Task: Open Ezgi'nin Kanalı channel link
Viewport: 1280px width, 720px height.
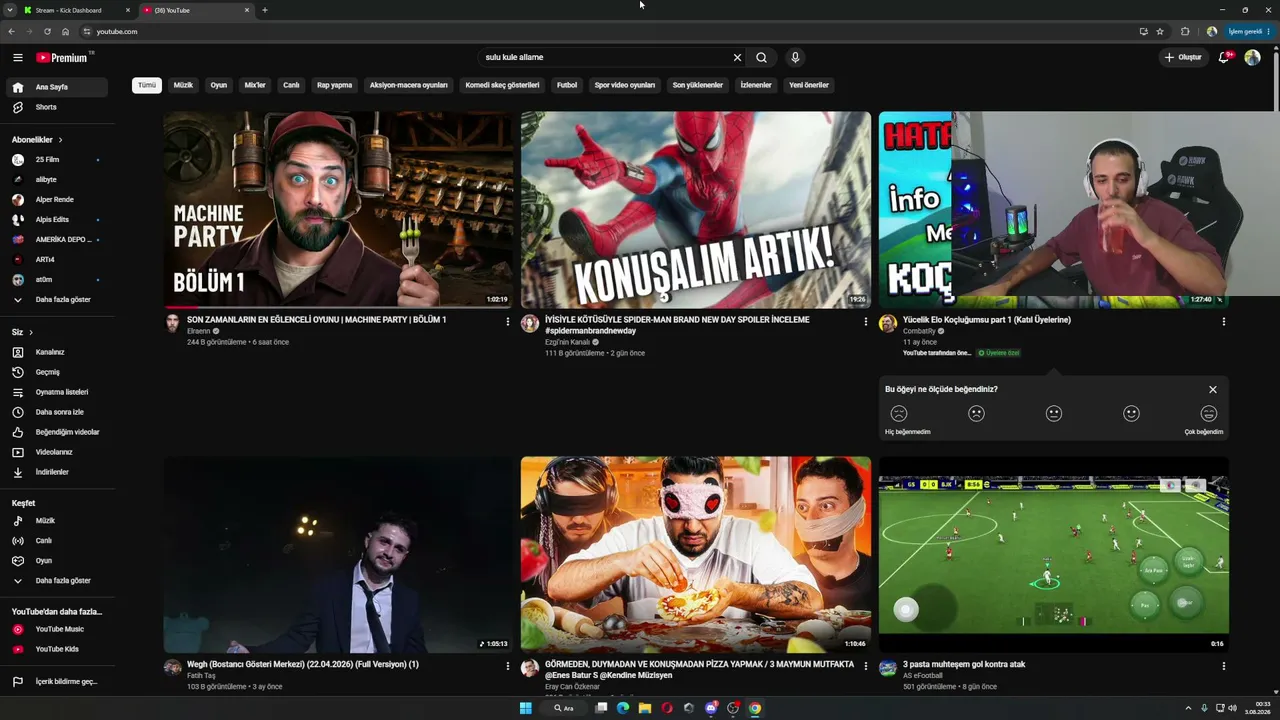Action: coord(567,342)
